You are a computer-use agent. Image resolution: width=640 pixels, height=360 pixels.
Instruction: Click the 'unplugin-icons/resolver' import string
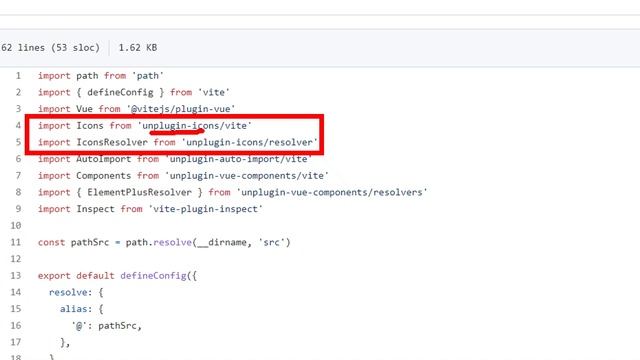pyautogui.click(x=249, y=142)
